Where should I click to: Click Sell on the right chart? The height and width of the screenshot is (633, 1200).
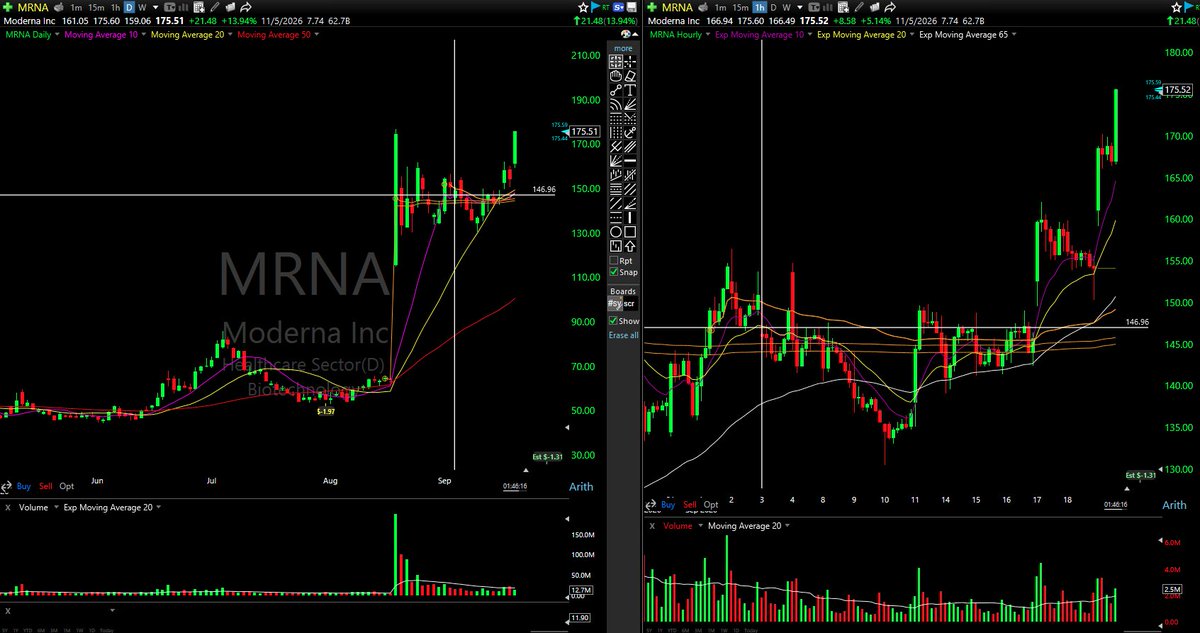690,505
